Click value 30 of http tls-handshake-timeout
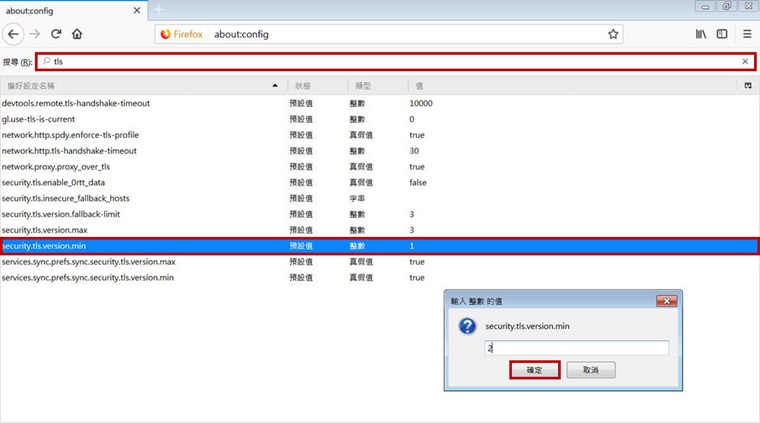The height and width of the screenshot is (423, 760). tap(414, 151)
